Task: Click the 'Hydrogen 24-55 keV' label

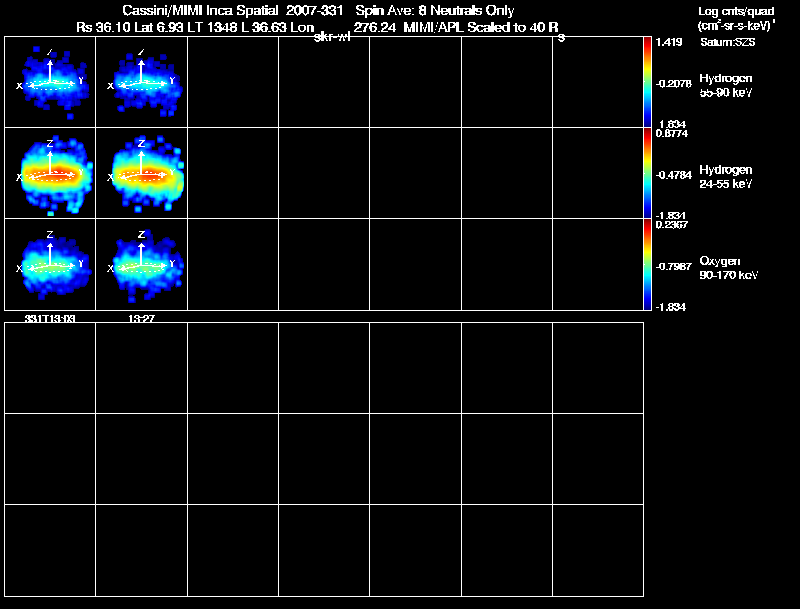Action: coord(726,177)
